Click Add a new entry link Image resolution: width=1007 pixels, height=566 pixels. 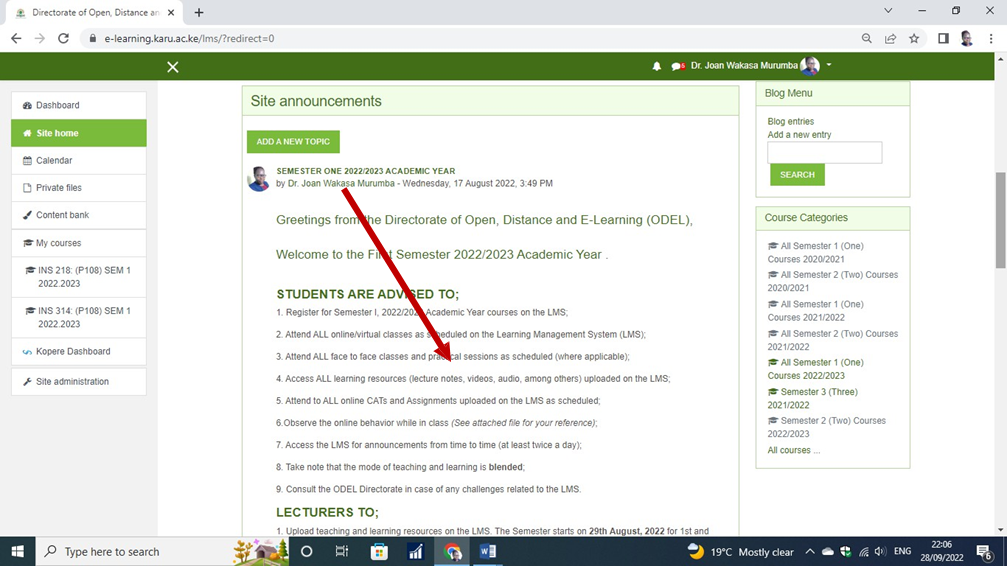[x=799, y=135]
